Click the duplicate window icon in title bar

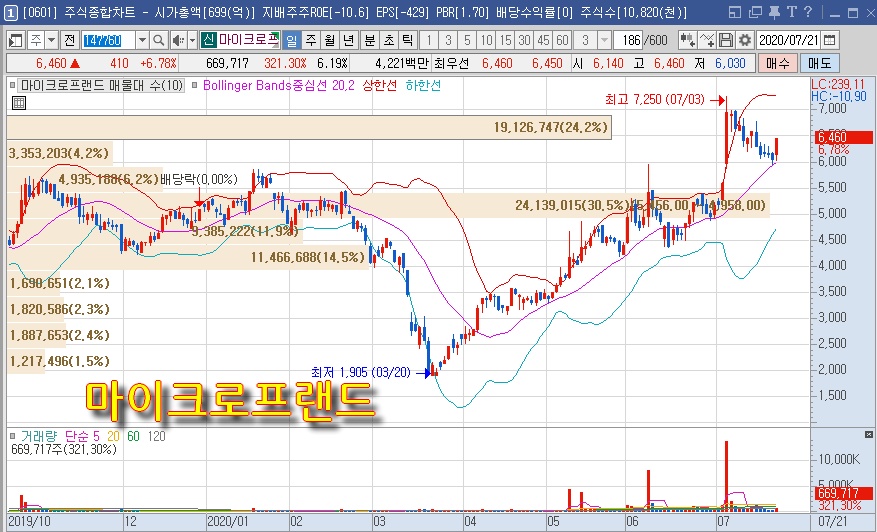click(x=755, y=12)
